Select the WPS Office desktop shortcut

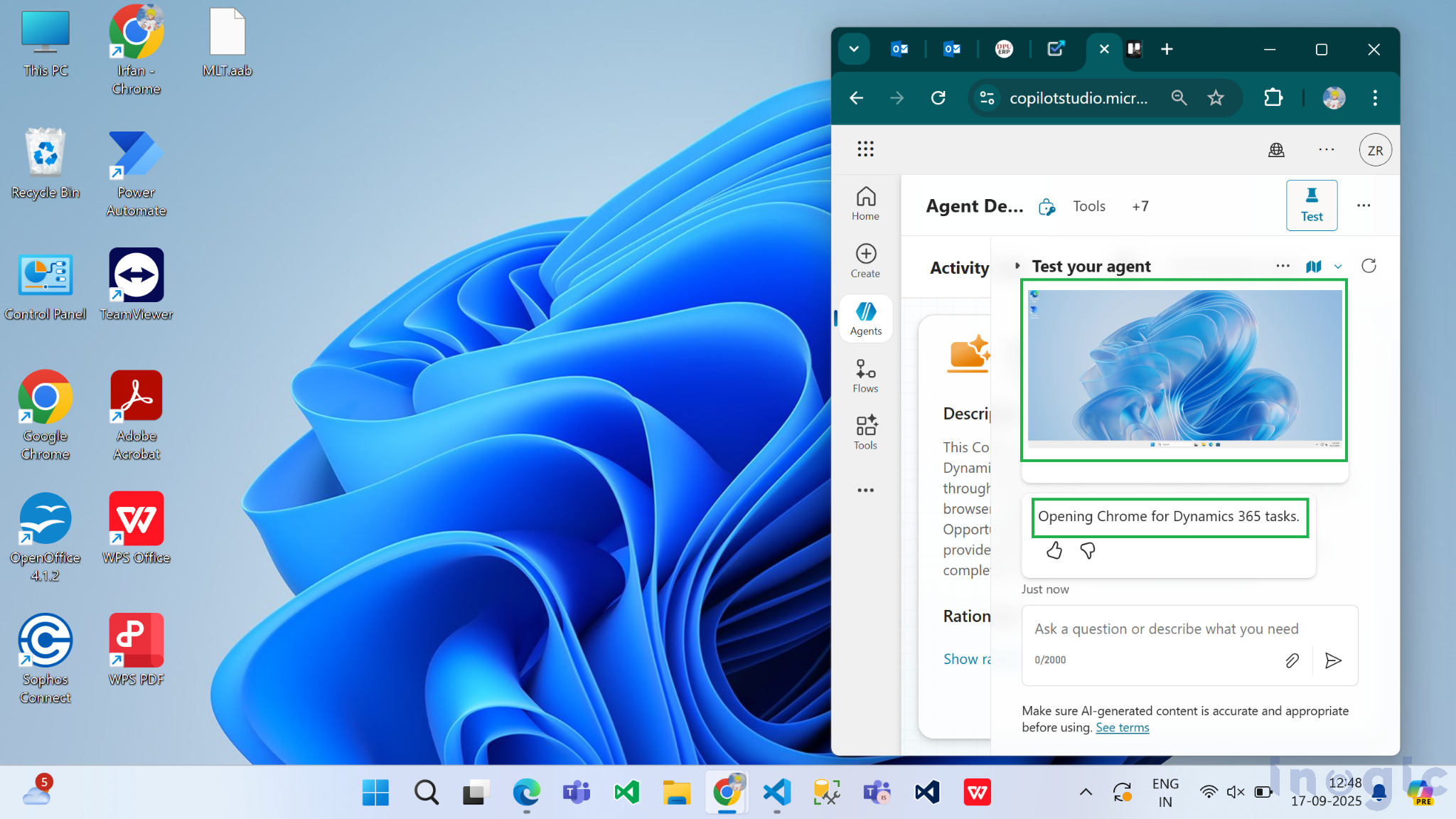point(136,529)
